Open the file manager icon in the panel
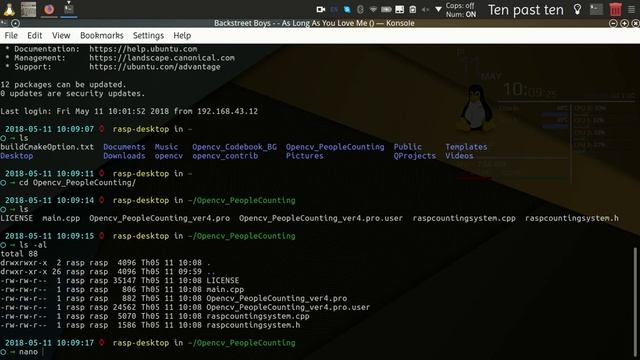This screenshot has width=640, height=360. 29,9
